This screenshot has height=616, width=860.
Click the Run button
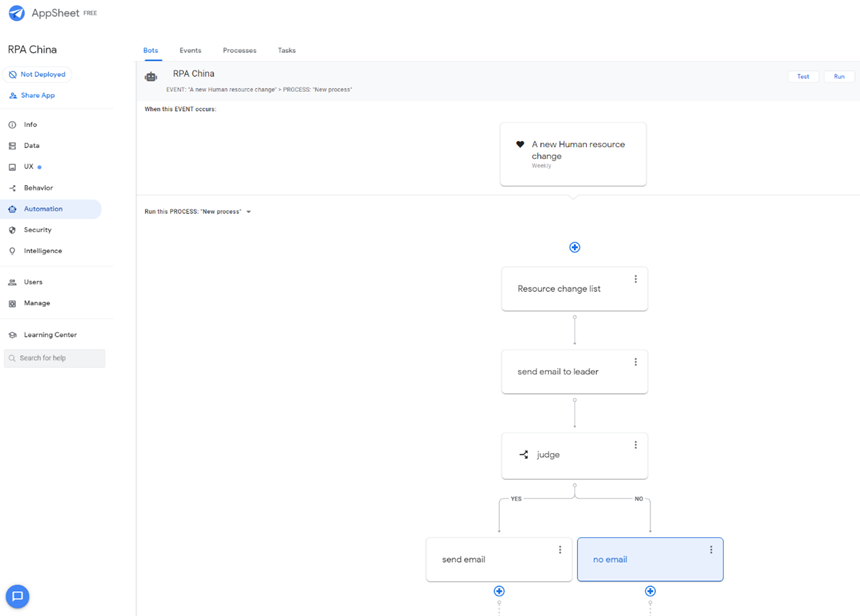839,77
